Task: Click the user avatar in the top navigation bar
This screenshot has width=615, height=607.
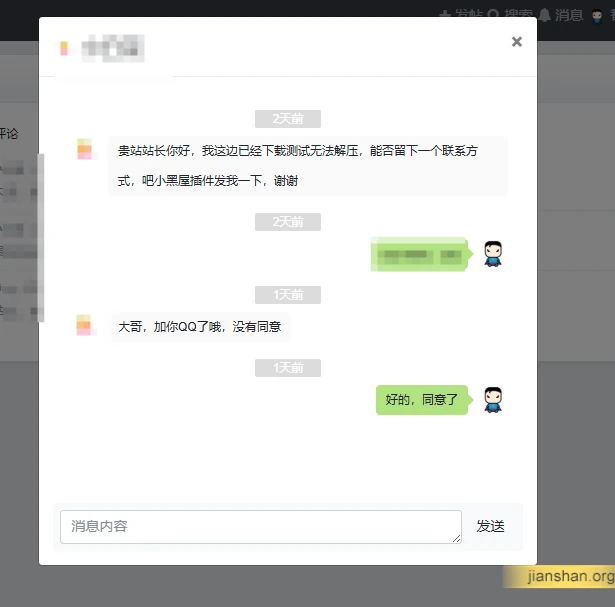Action: 597,16
